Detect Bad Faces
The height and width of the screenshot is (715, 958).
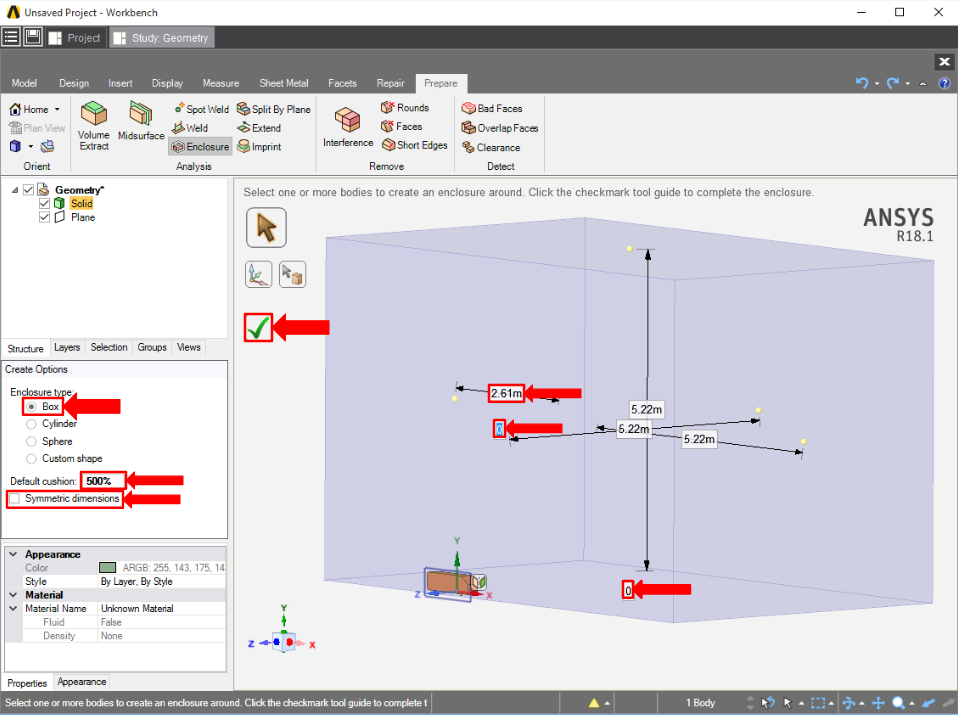pyautogui.click(x=492, y=108)
